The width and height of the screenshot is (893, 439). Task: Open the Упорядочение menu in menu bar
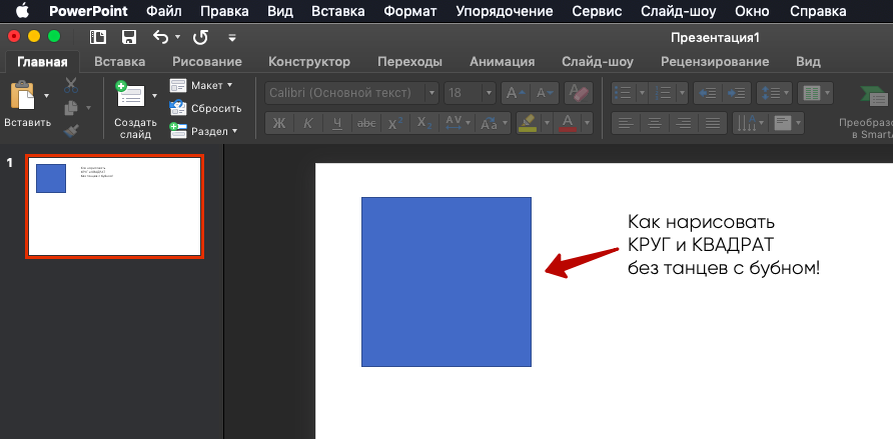pyautogui.click(x=505, y=11)
